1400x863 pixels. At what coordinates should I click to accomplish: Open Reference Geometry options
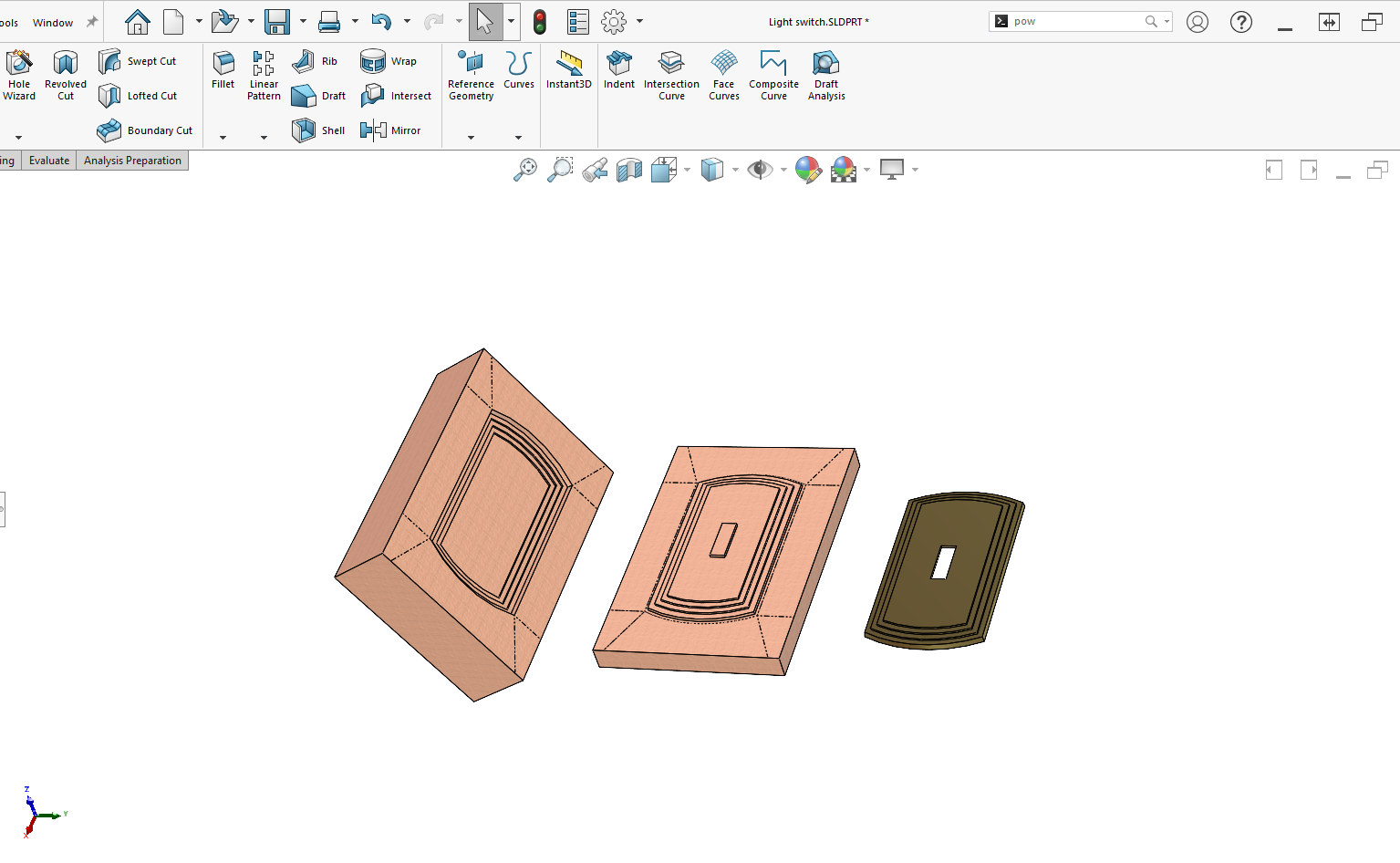471,76
